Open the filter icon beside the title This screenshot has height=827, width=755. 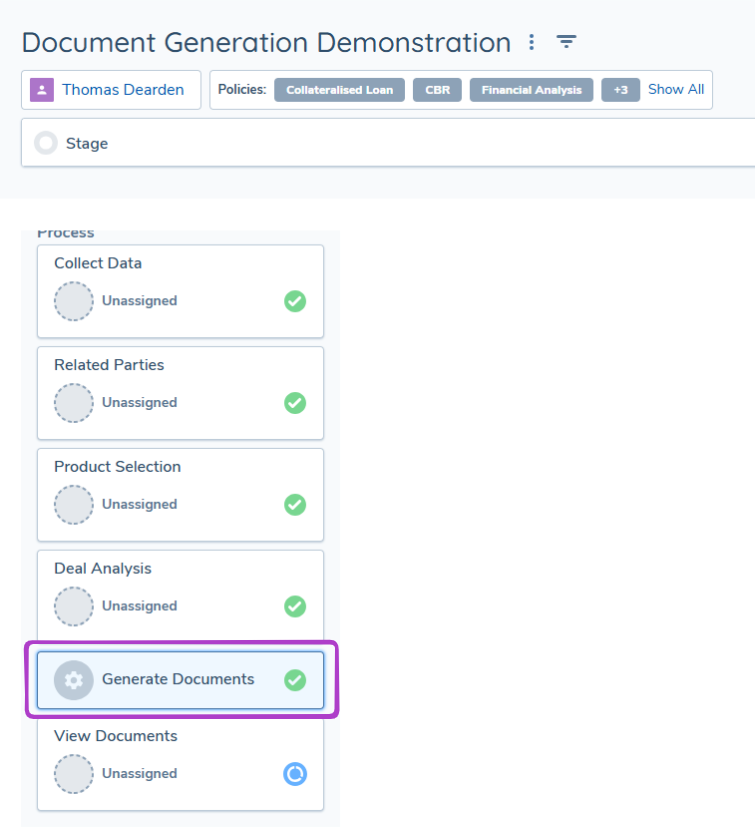click(566, 42)
